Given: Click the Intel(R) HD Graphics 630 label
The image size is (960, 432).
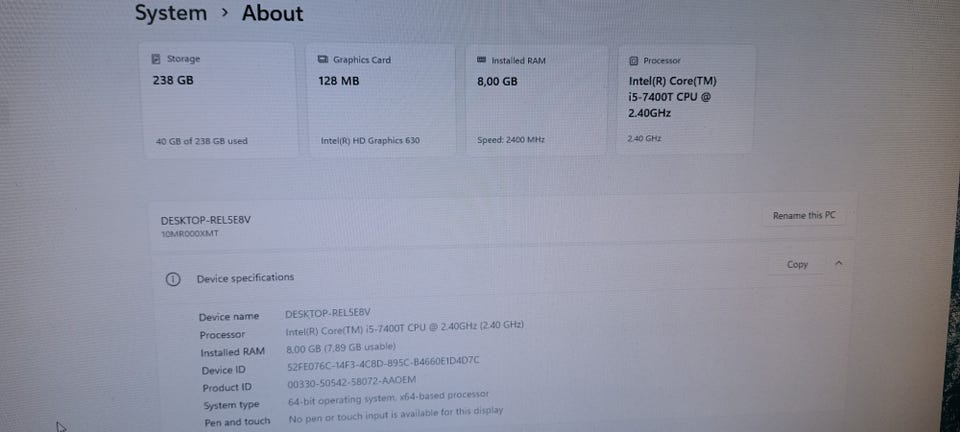Looking at the screenshot, I should click(x=370, y=141).
